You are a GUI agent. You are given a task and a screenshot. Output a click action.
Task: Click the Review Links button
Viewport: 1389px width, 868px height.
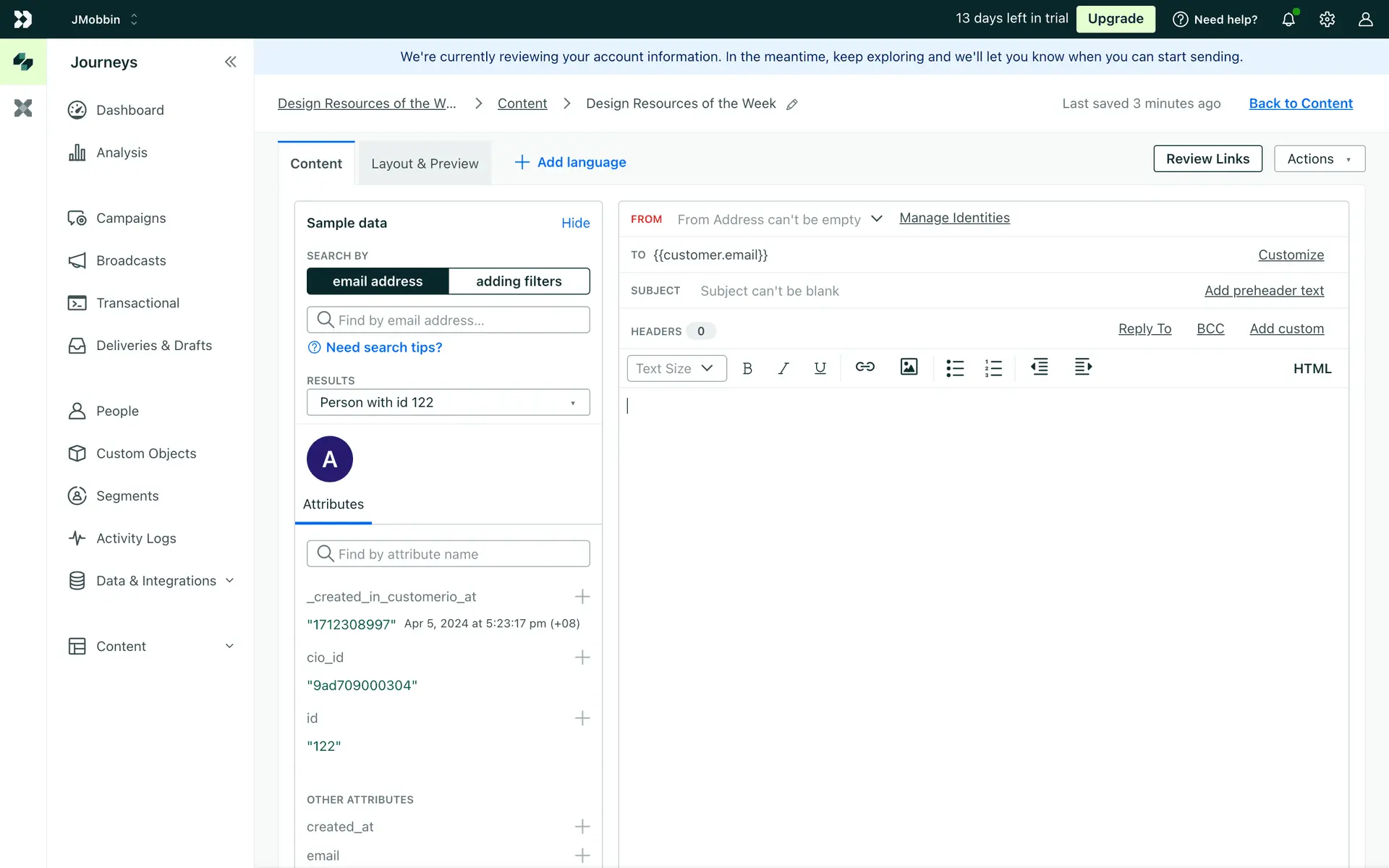pos(1207,159)
